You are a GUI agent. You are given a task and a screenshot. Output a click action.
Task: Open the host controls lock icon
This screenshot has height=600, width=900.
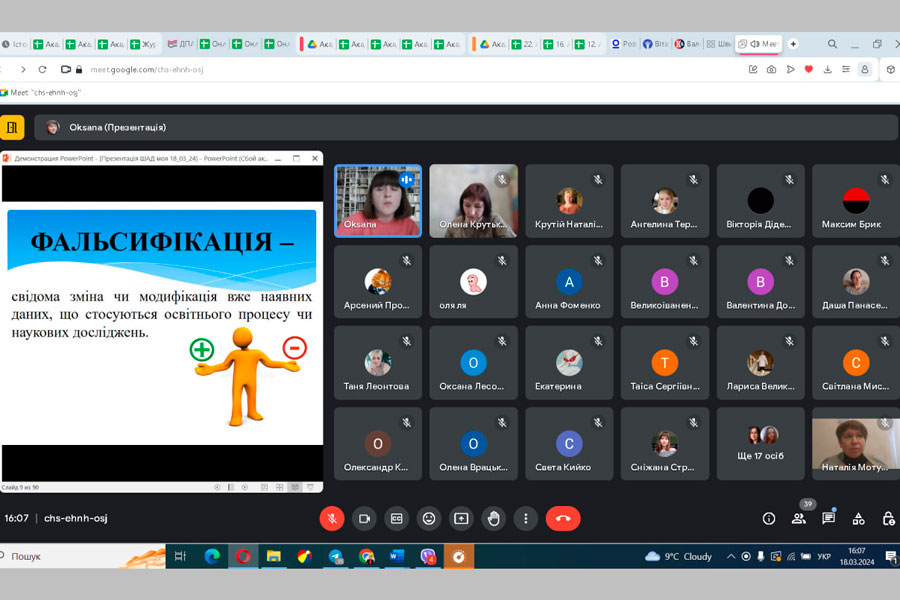coord(888,518)
